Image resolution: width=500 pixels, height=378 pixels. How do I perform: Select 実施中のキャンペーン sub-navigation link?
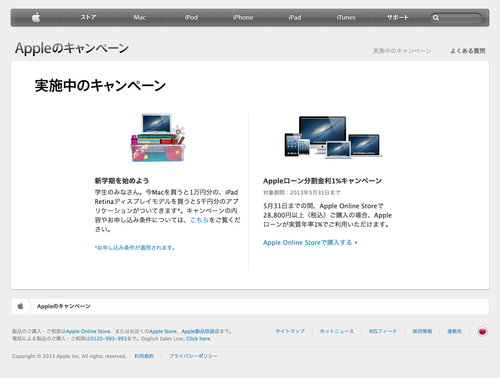tap(402, 51)
